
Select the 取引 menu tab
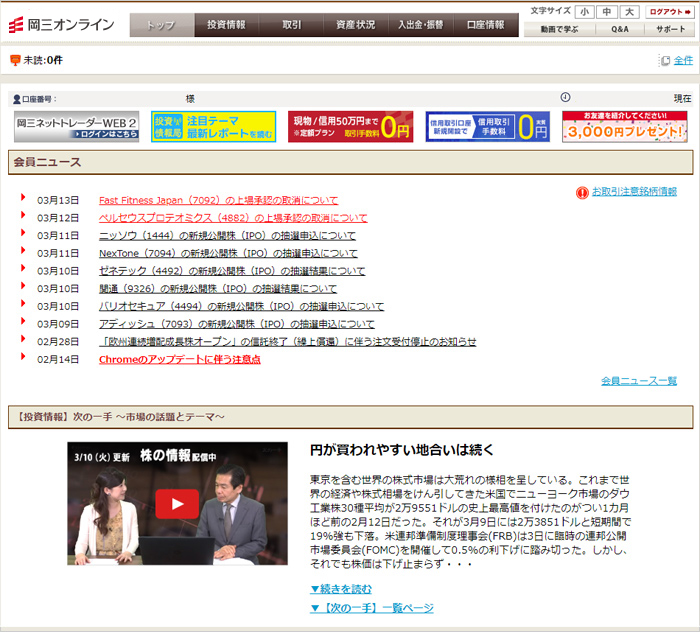coord(292,25)
